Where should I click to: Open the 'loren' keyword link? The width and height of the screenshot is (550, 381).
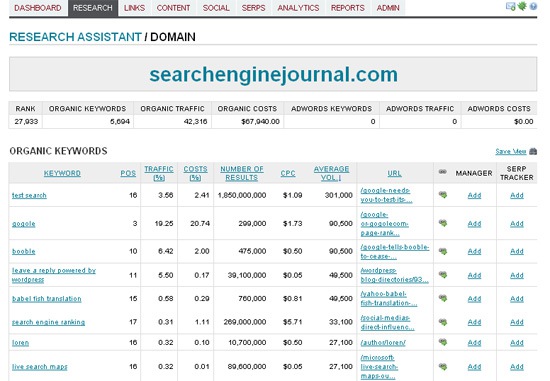point(20,343)
